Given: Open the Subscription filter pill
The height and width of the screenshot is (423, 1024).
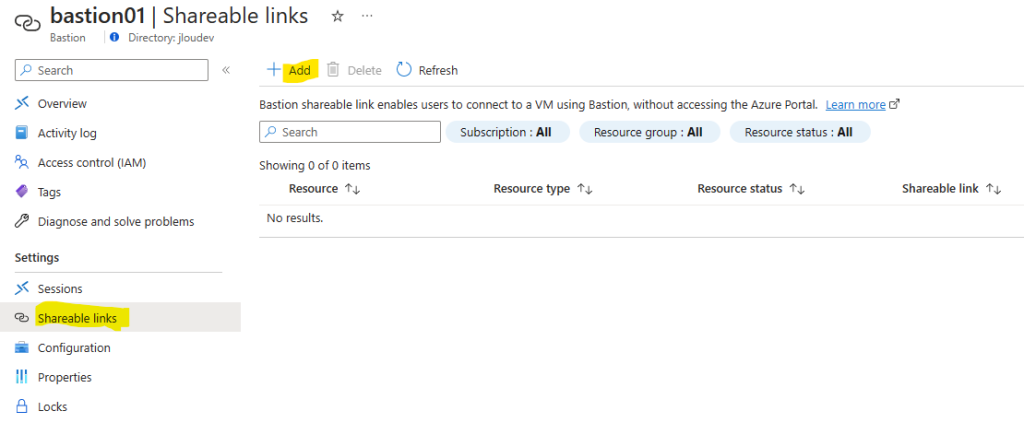Looking at the screenshot, I should (x=507, y=132).
